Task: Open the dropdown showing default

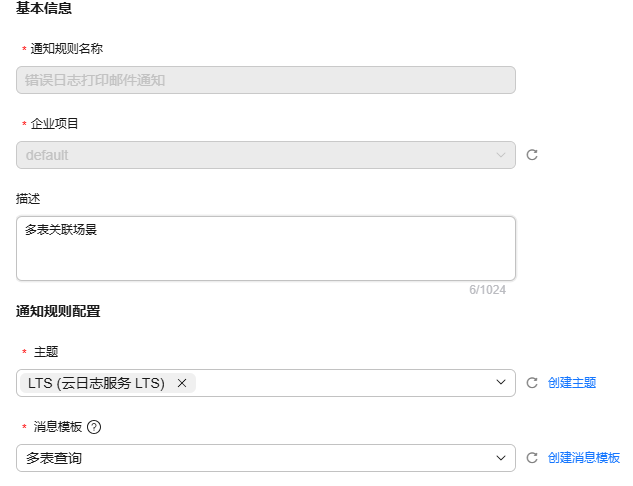Action: click(266, 155)
